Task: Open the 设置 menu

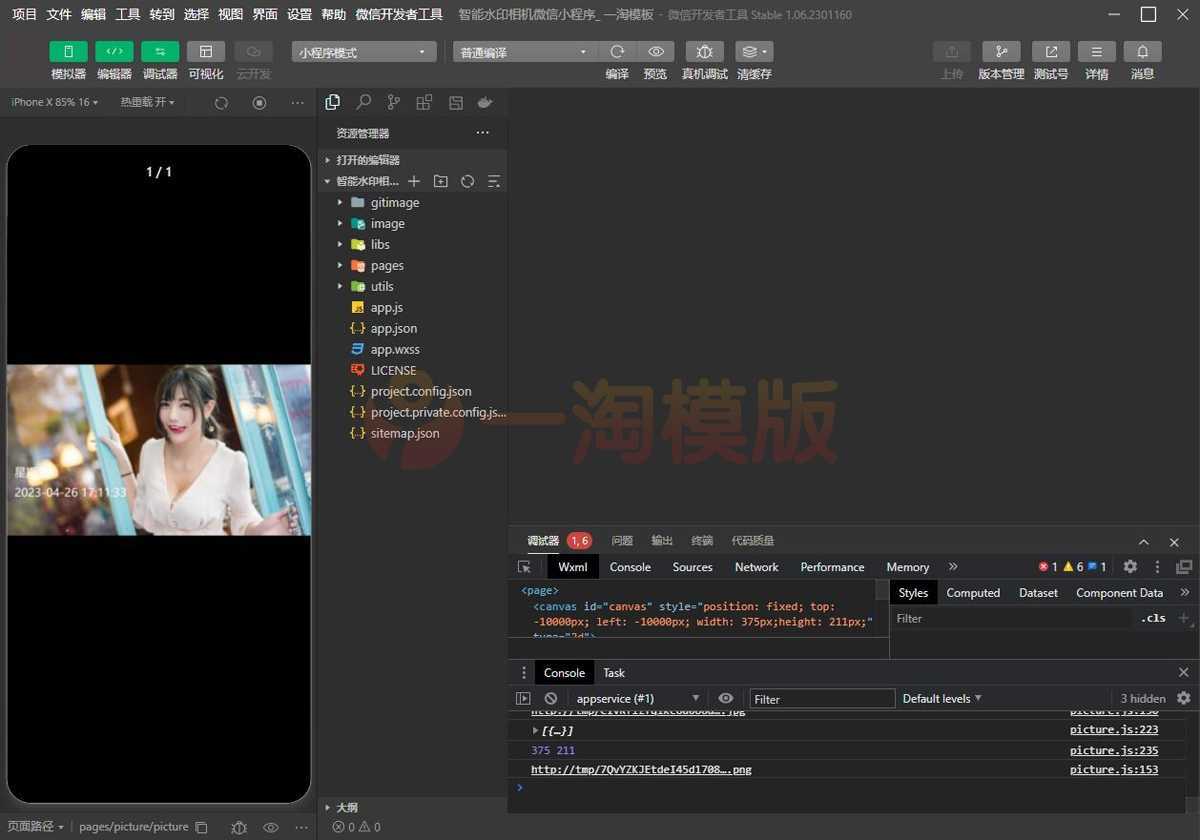Action: click(x=299, y=14)
